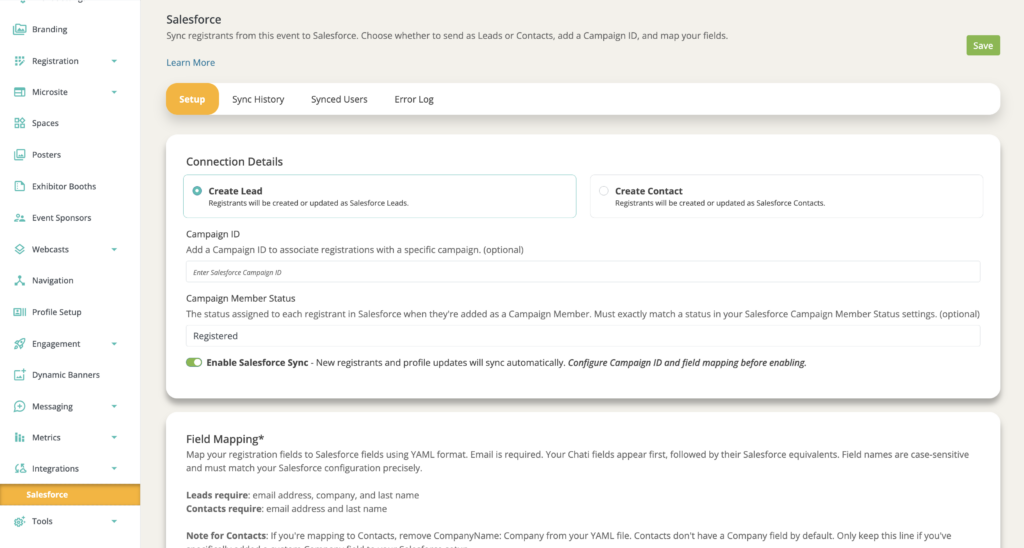The height and width of the screenshot is (548, 1024).
Task: Click the Create Contact option card
Action: click(786, 196)
